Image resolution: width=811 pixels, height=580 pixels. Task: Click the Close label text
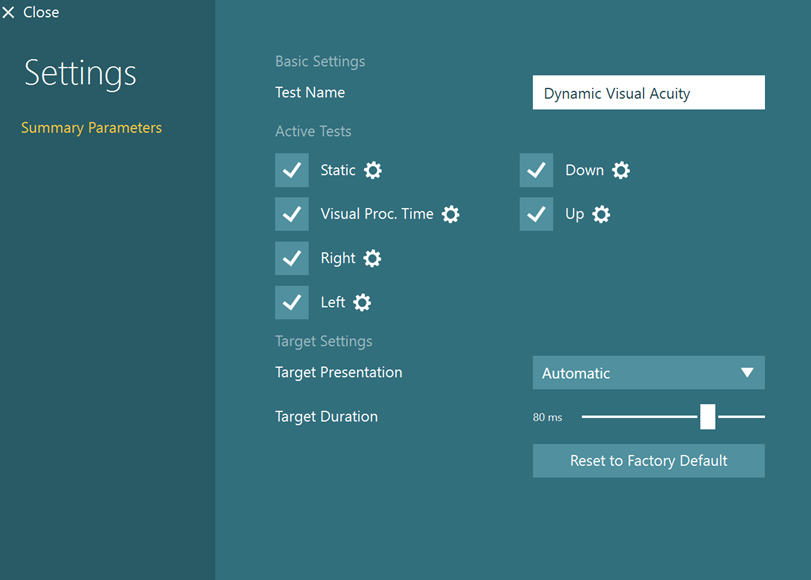click(x=41, y=12)
